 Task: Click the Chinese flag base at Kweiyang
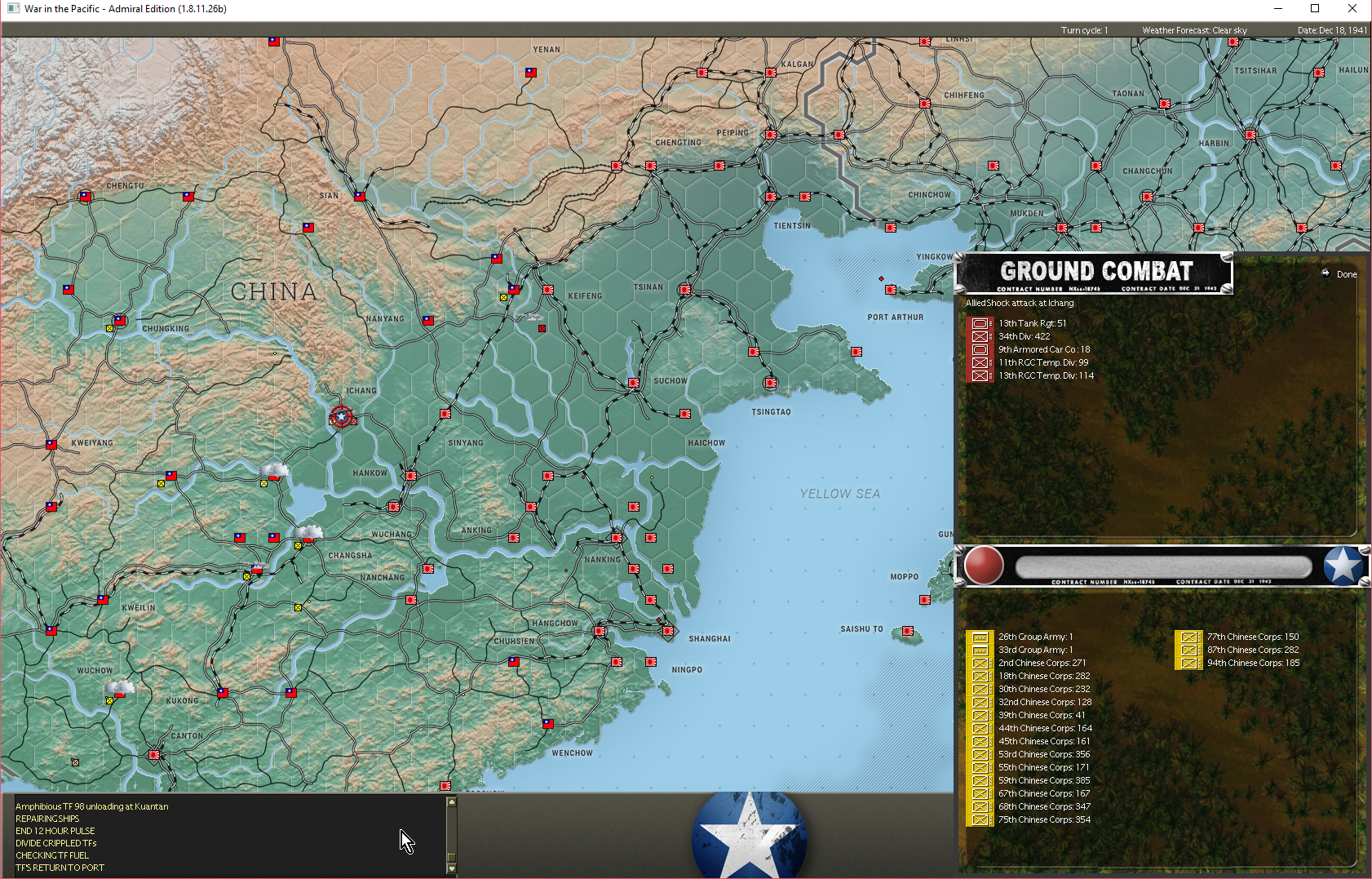(x=51, y=444)
